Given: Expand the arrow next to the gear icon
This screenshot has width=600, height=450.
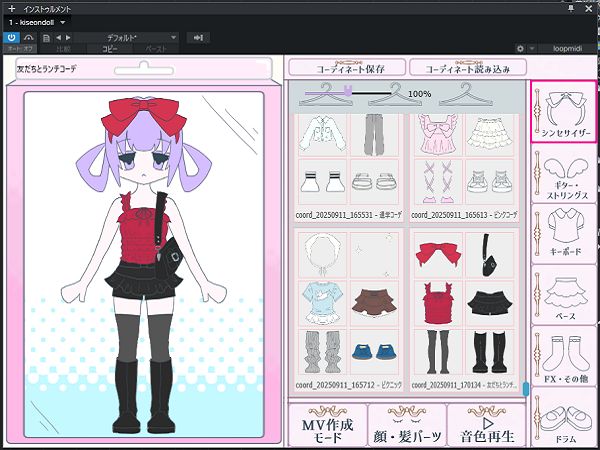Looking at the screenshot, I should [x=532, y=49].
